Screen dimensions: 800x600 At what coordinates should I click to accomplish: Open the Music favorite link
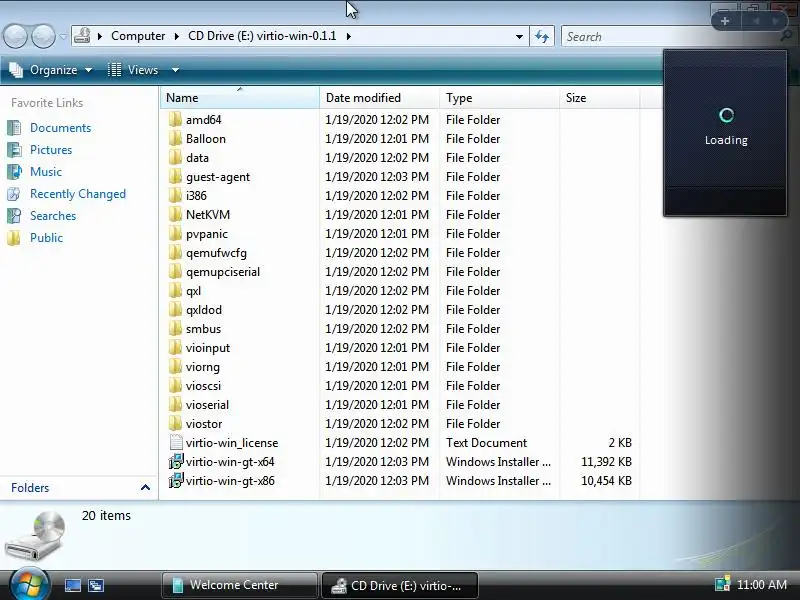click(x=46, y=171)
